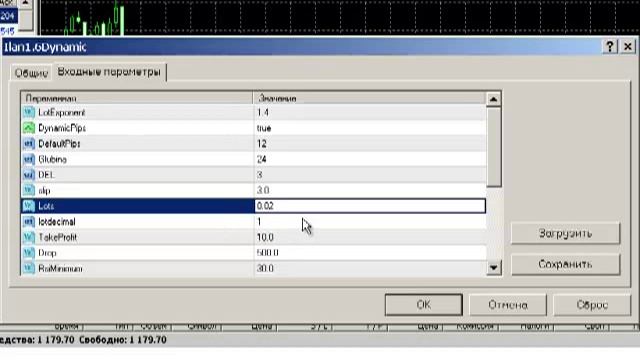Screen dimensions: 640x360
Task: Click the parameters list scroll down arrow
Action: coord(493,268)
